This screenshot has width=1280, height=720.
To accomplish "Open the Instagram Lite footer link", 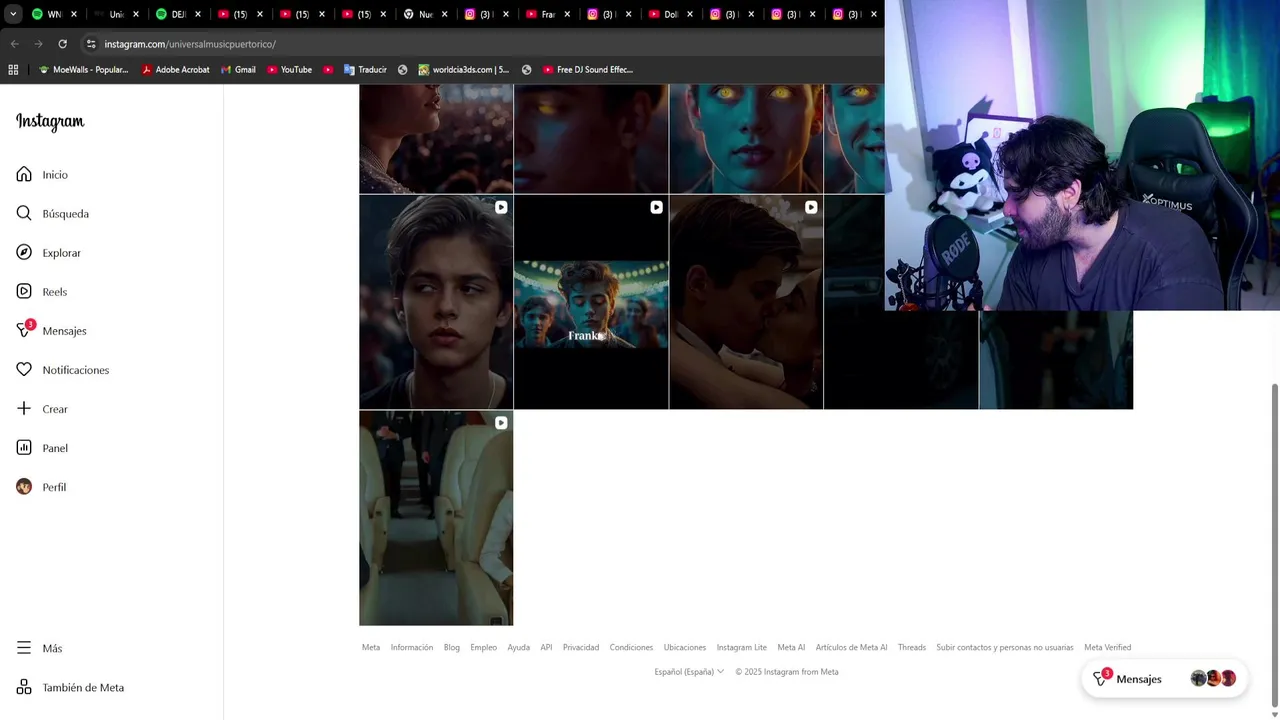I will tap(741, 647).
